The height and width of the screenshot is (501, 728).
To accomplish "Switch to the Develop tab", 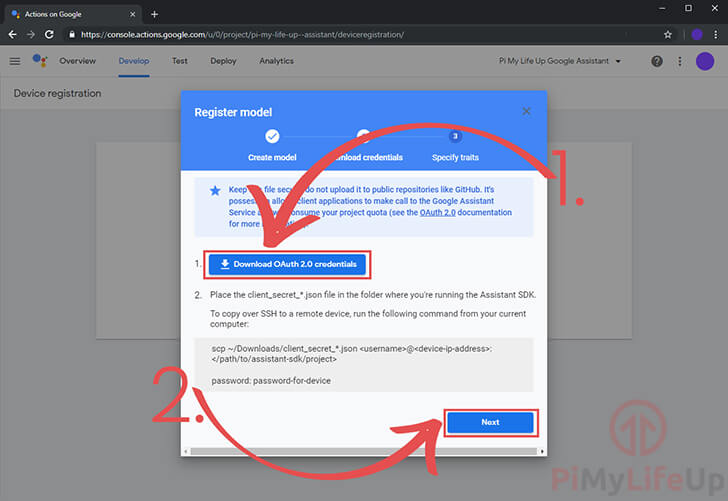I will [x=134, y=61].
